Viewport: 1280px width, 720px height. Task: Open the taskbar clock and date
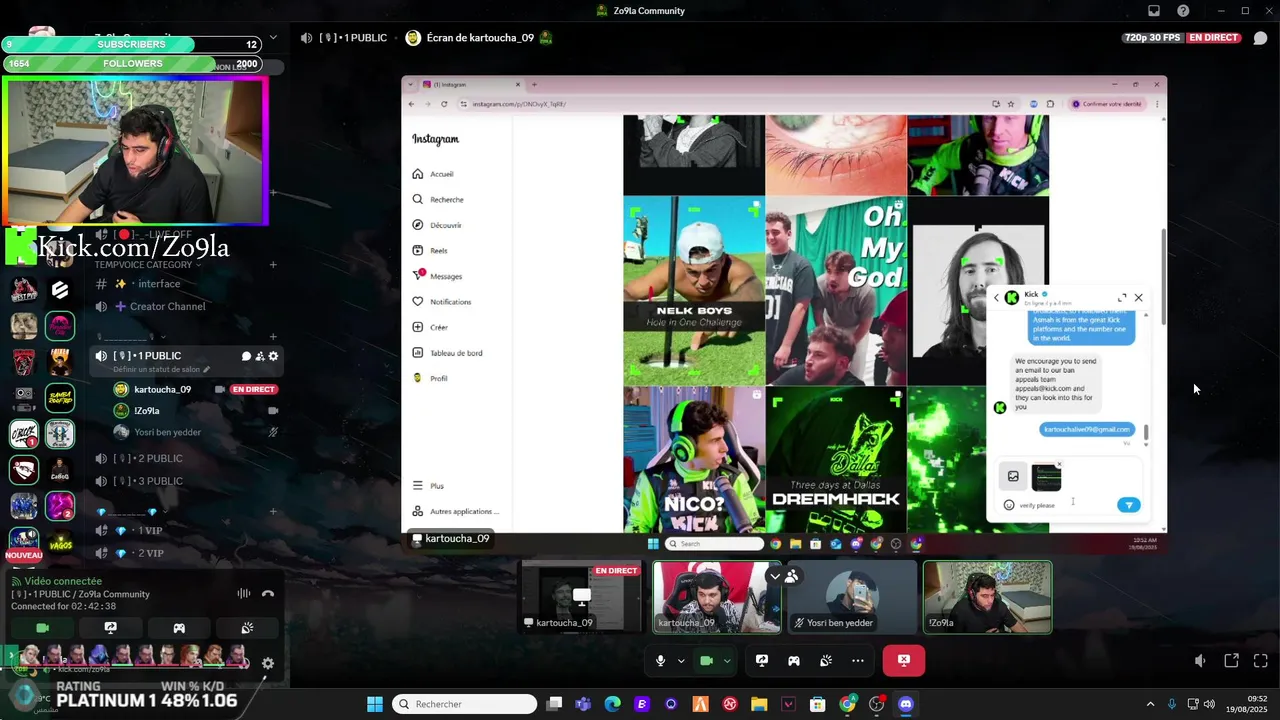[1248, 704]
